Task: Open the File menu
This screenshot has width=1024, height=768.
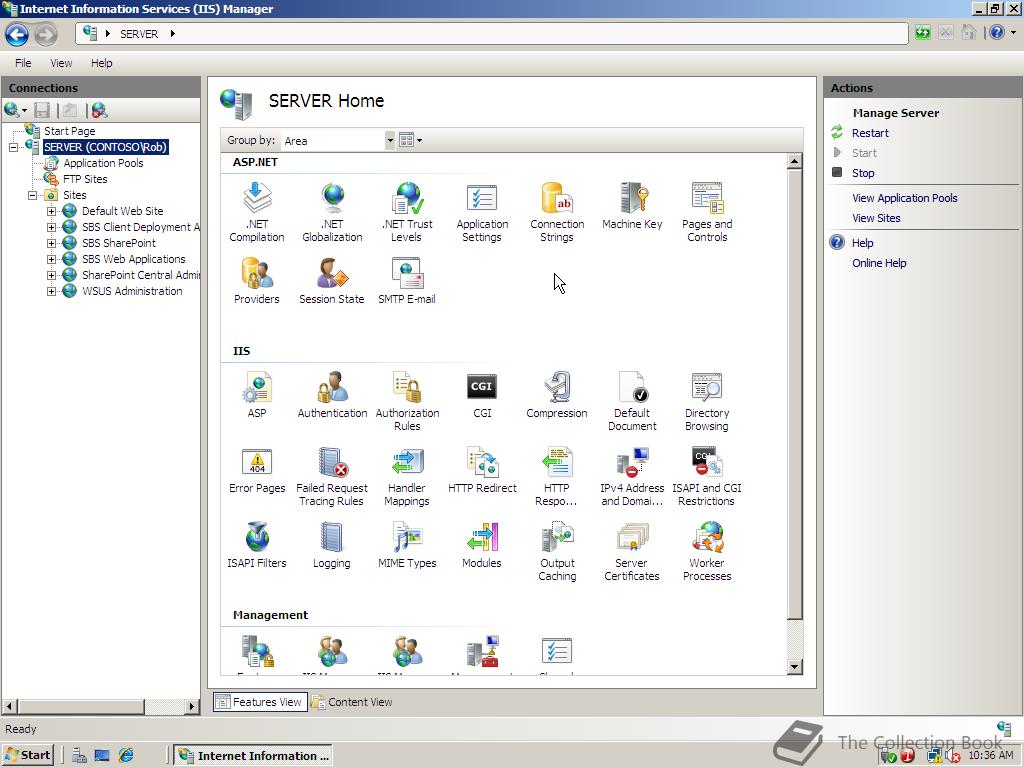Action: click(23, 63)
